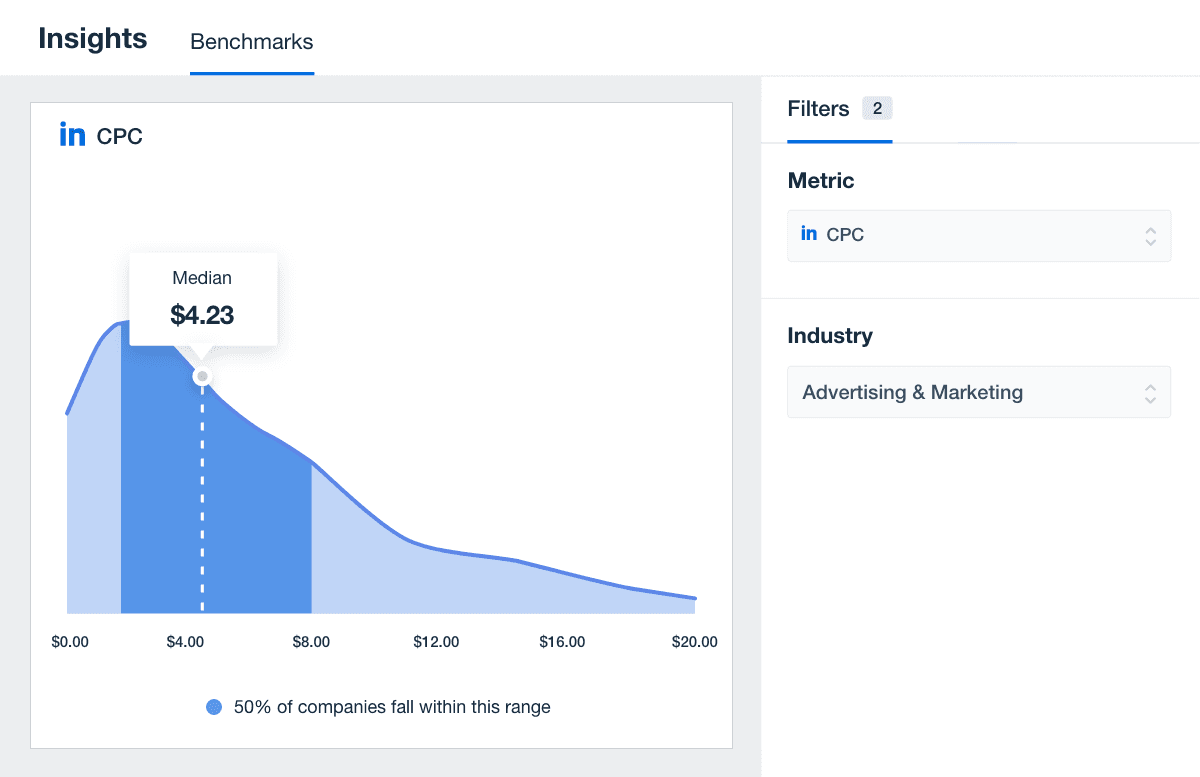Click the Median tooltip showing $4.23
1200x777 pixels.
click(x=202, y=298)
